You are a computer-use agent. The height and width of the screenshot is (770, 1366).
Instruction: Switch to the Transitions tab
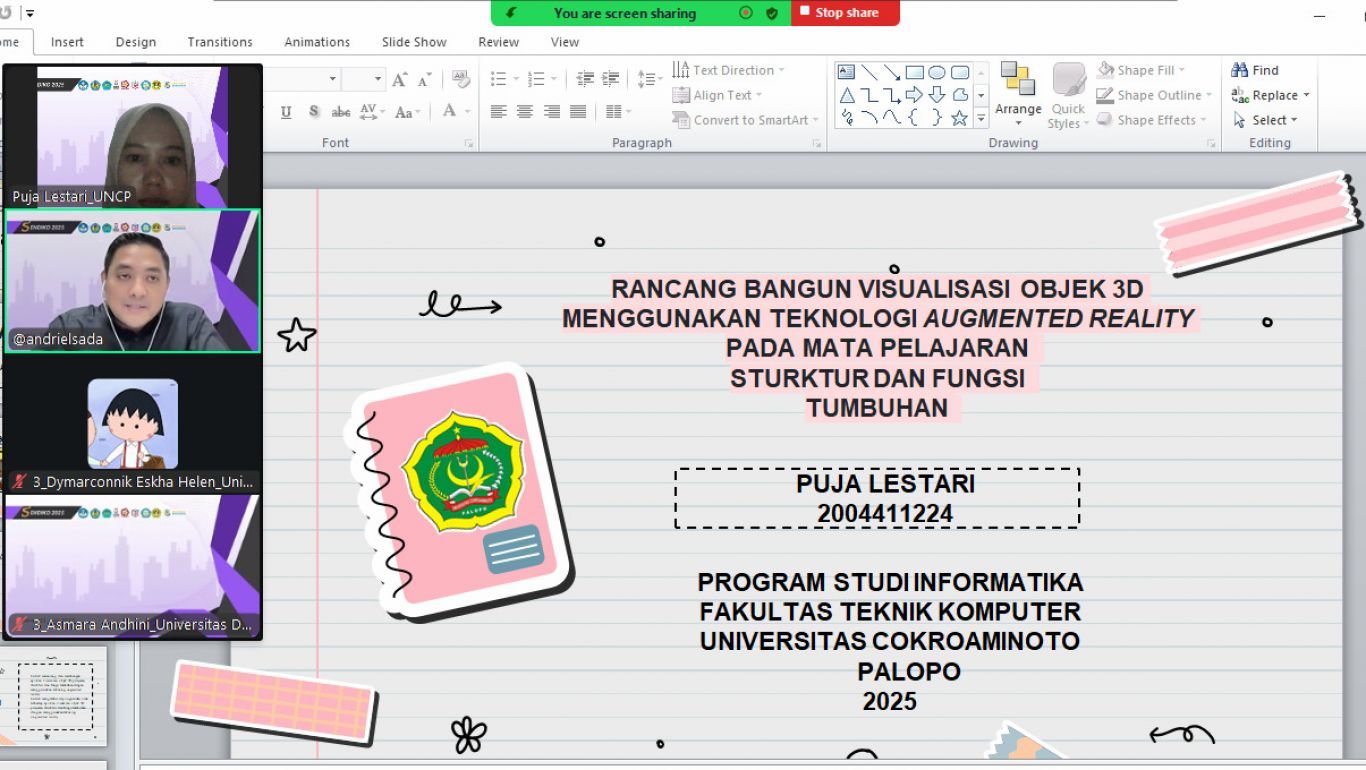click(x=220, y=42)
